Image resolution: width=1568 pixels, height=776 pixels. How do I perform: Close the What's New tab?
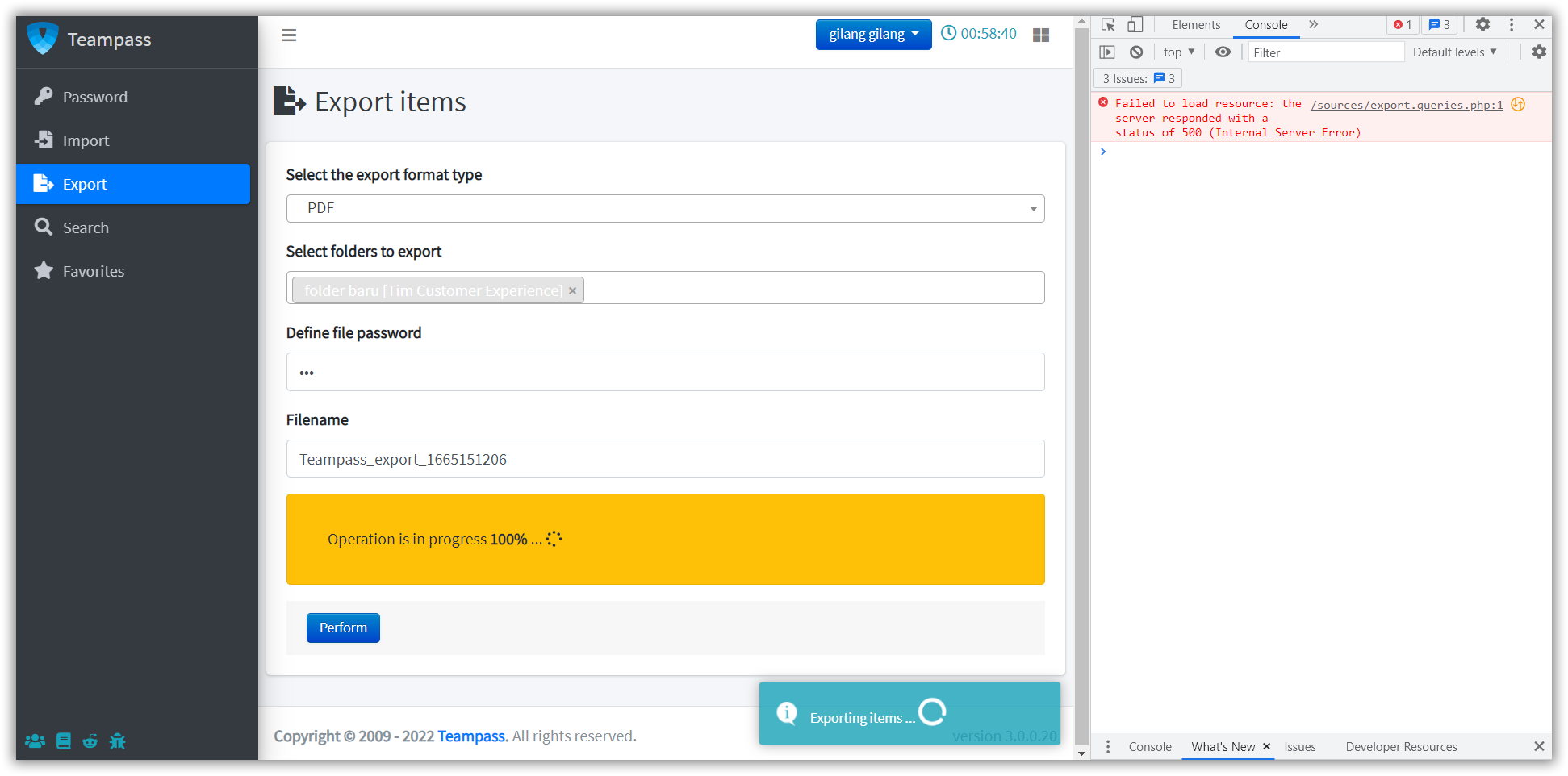(1266, 746)
